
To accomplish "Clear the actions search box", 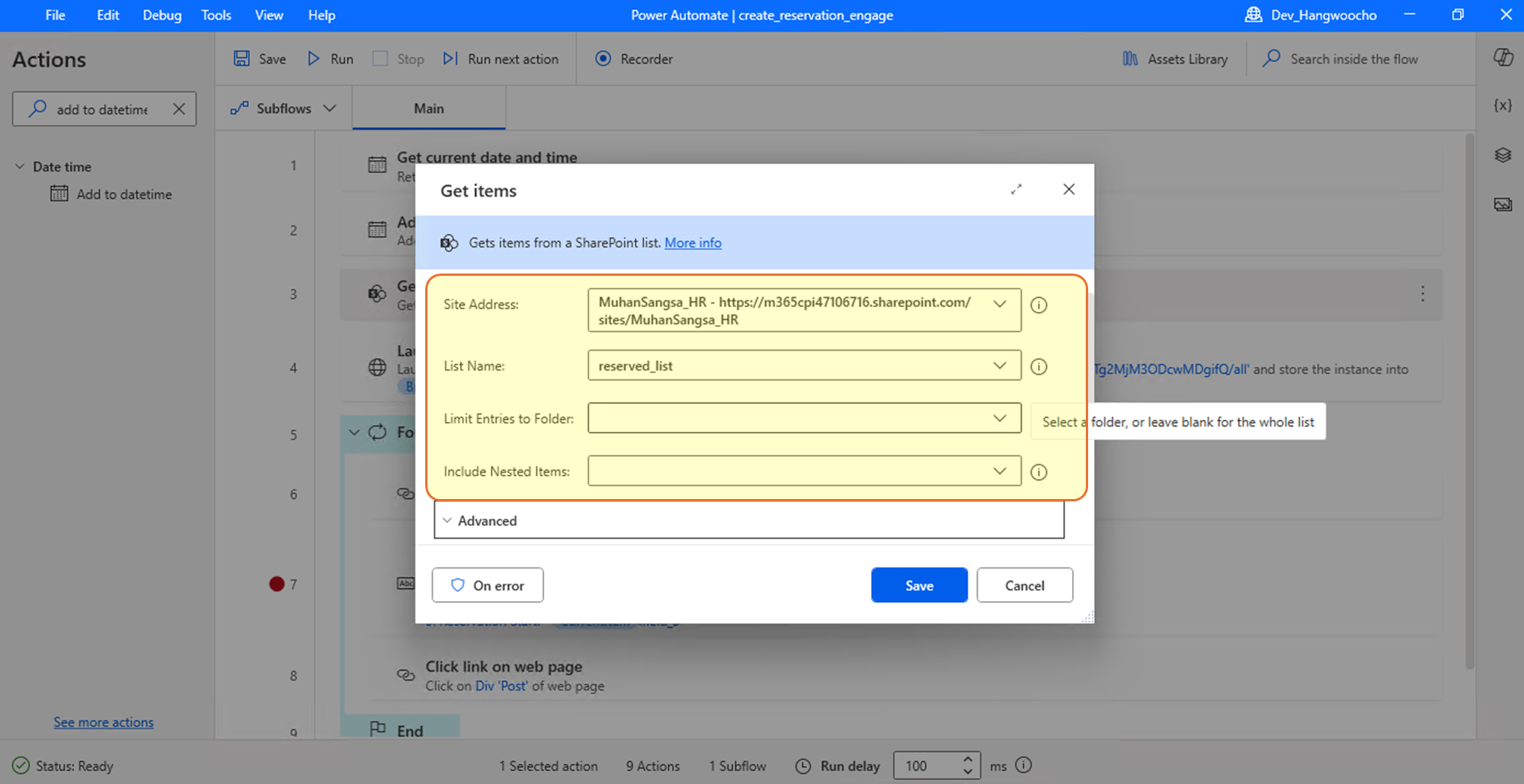I will tap(178, 109).
